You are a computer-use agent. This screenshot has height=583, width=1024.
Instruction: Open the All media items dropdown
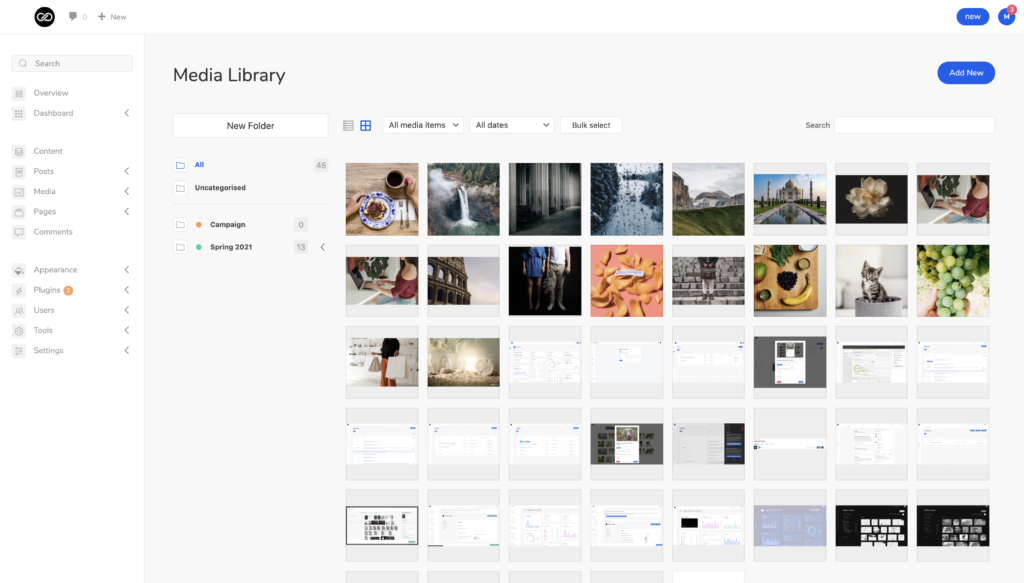click(423, 125)
